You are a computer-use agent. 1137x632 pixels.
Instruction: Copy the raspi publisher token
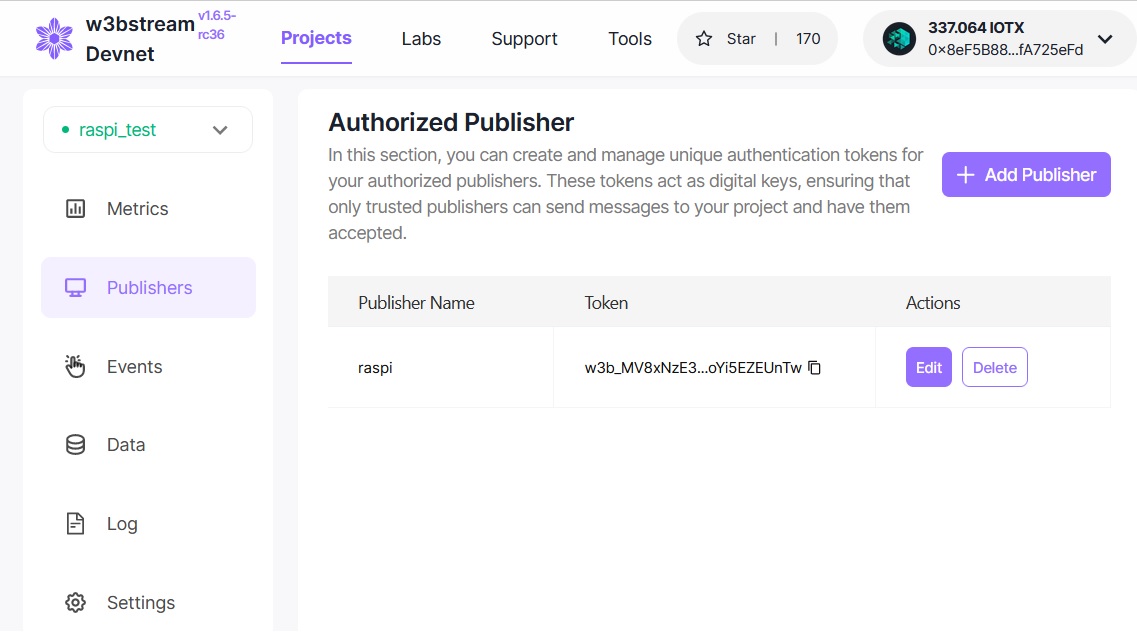pyautogui.click(x=814, y=367)
